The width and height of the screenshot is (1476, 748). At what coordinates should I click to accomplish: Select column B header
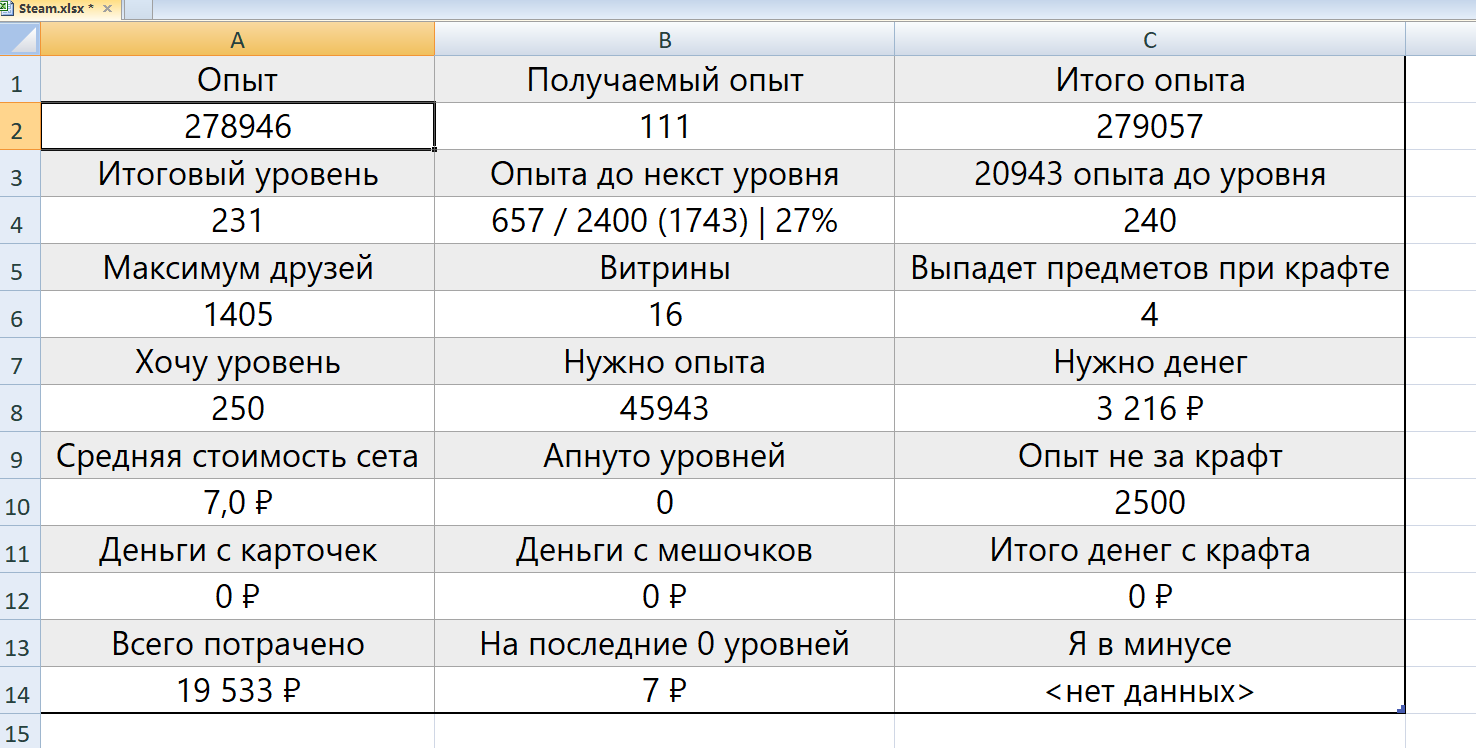point(665,39)
